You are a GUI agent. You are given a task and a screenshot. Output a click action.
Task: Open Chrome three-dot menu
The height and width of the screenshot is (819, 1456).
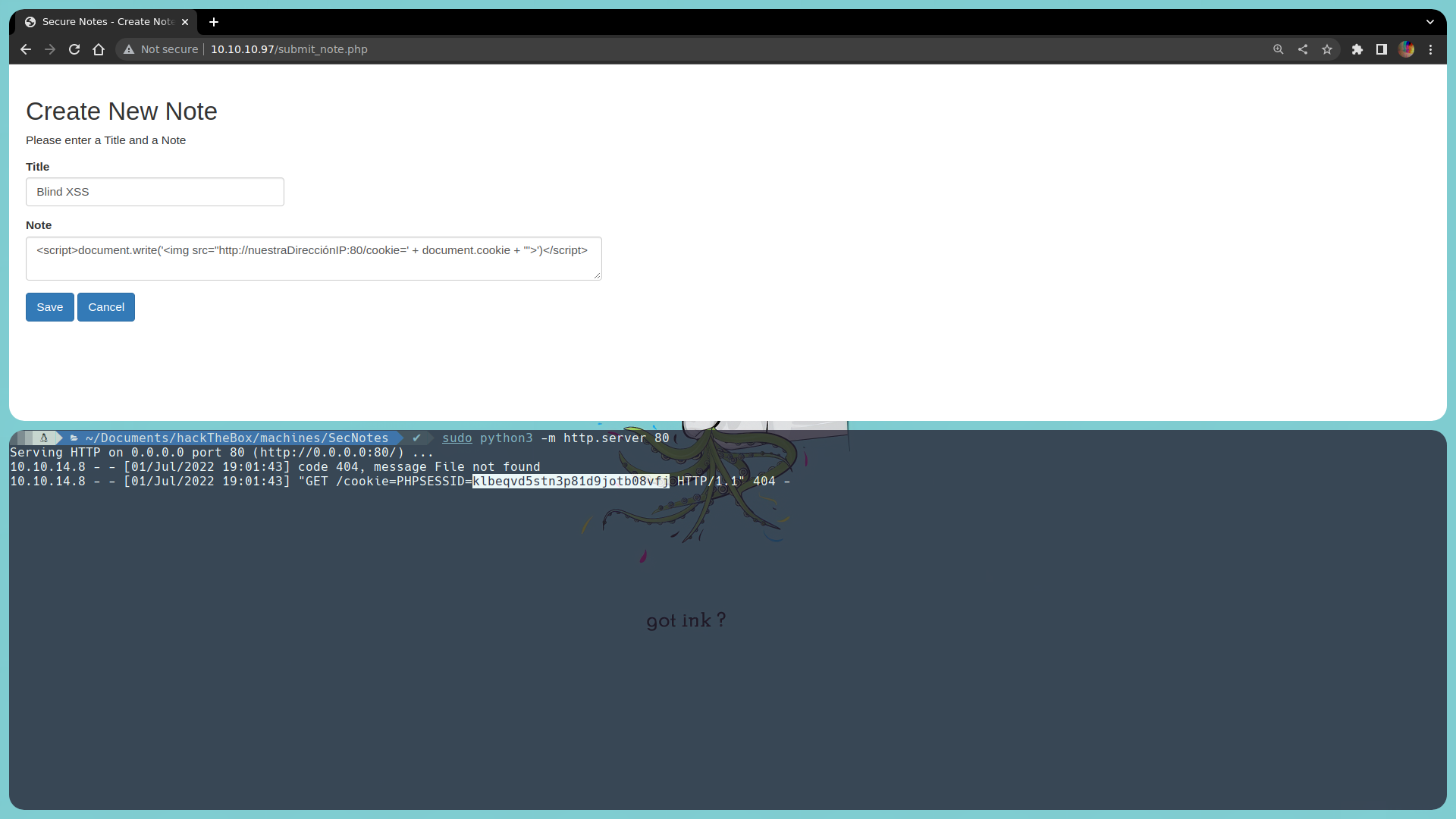coord(1431,49)
